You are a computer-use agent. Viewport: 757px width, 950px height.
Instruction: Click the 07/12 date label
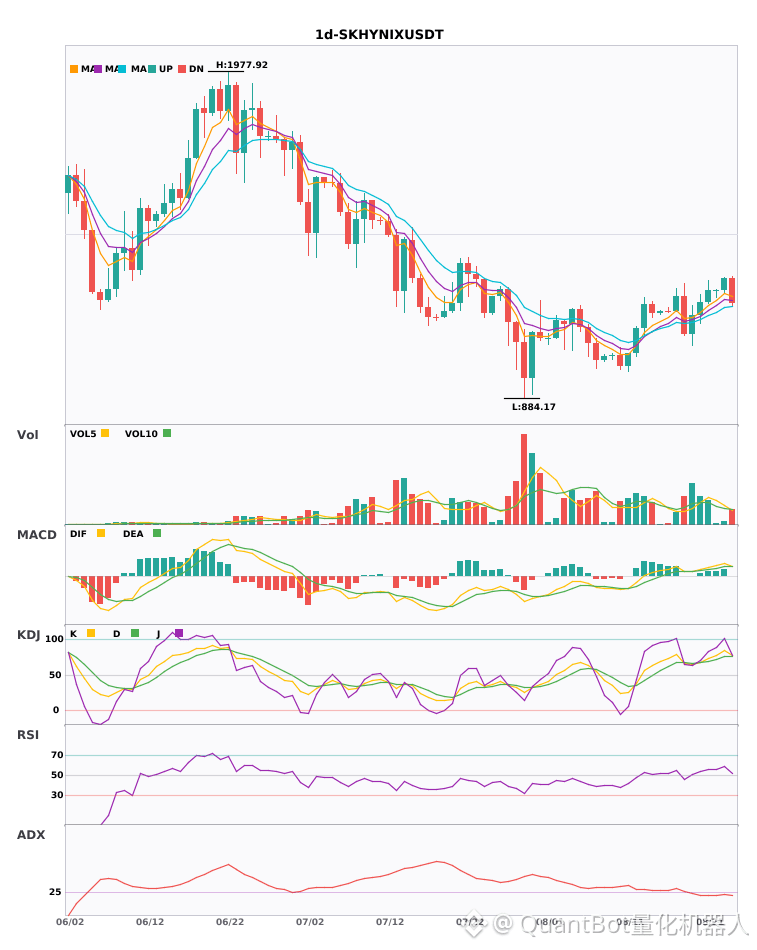pyautogui.click(x=390, y=922)
